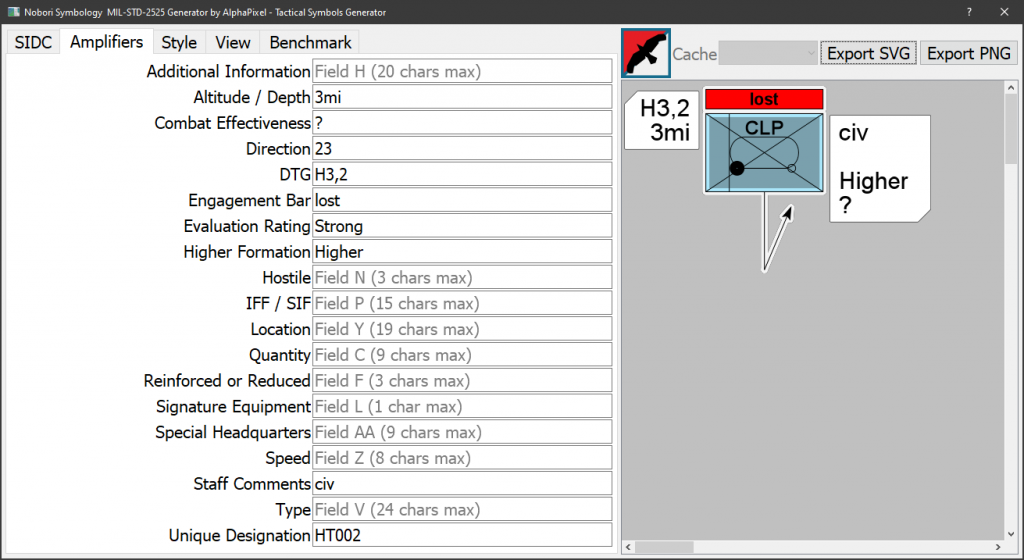Select the DTG input field
The width and height of the screenshot is (1024, 560).
click(462, 174)
